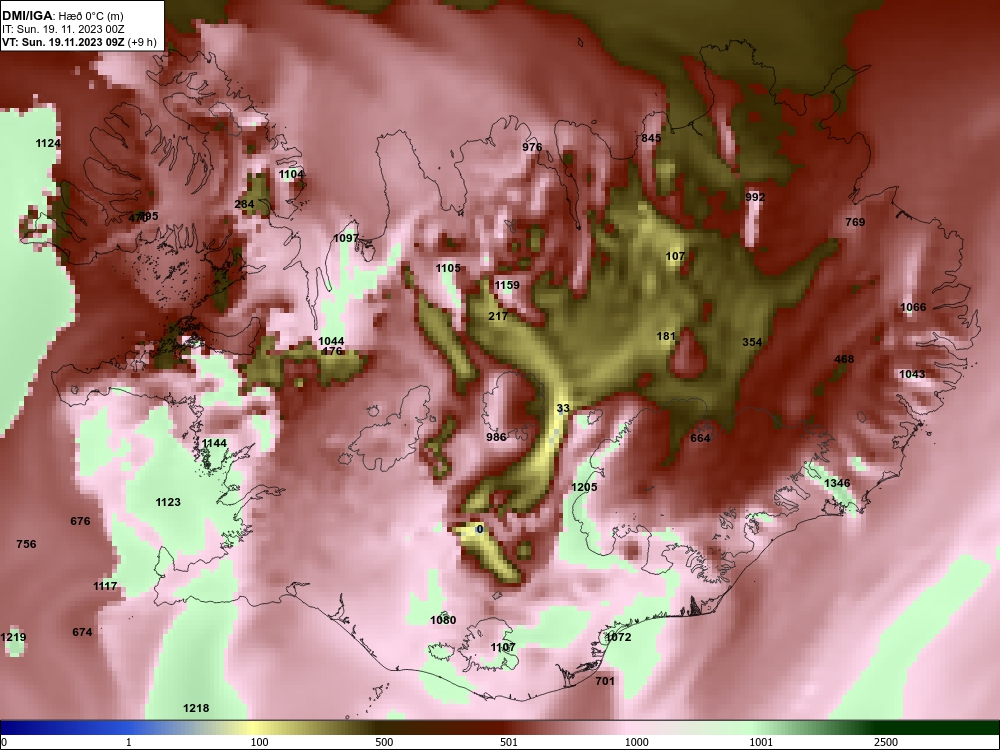This screenshot has width=1000, height=750.
Task: Select the map value 107
Action: coord(675,256)
